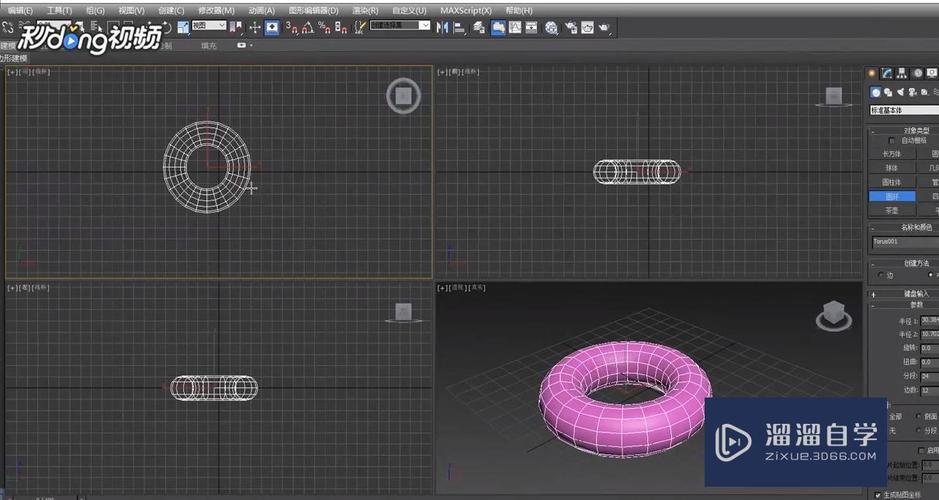Image resolution: width=939 pixels, height=500 pixels.
Task: Switch to the Modify panel icon
Action: pyautogui.click(x=887, y=73)
